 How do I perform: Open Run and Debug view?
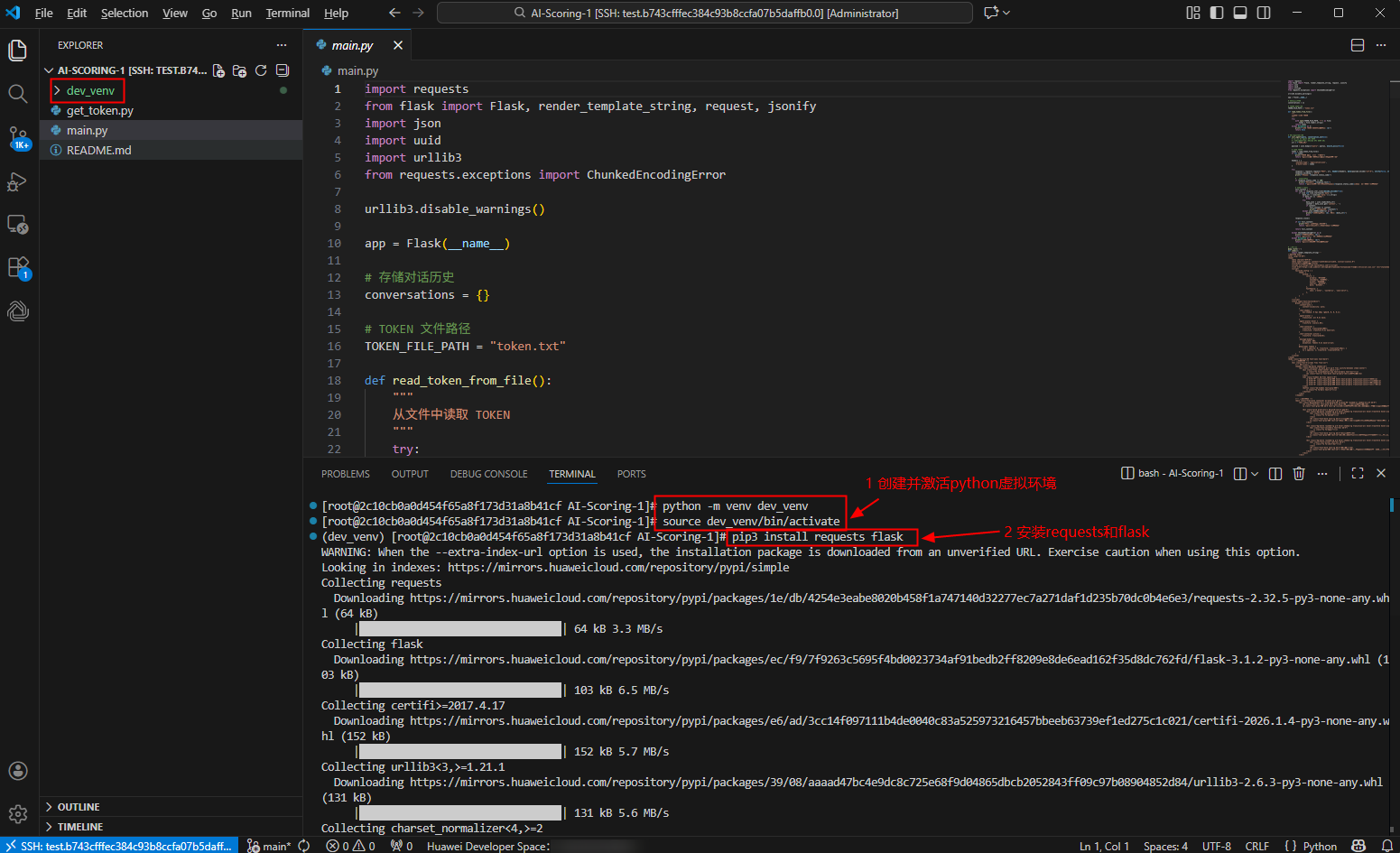(x=18, y=181)
